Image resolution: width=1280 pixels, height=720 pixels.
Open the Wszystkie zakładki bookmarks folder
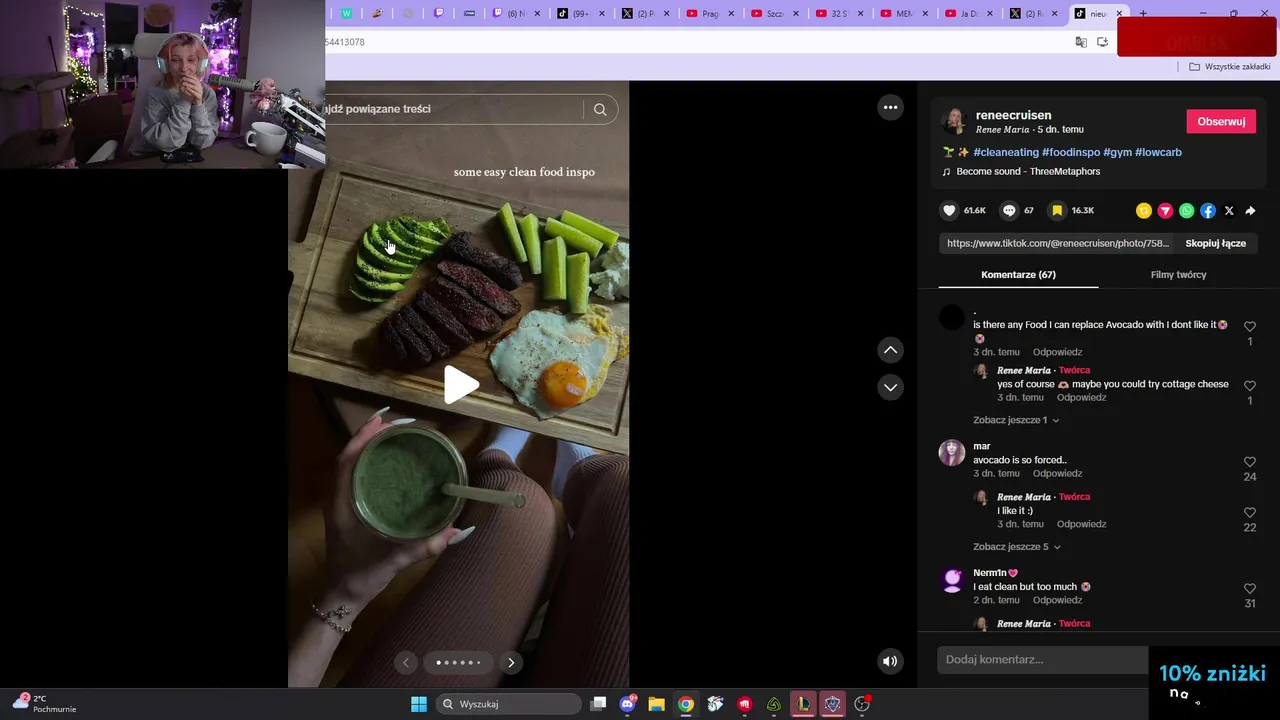coord(1229,67)
